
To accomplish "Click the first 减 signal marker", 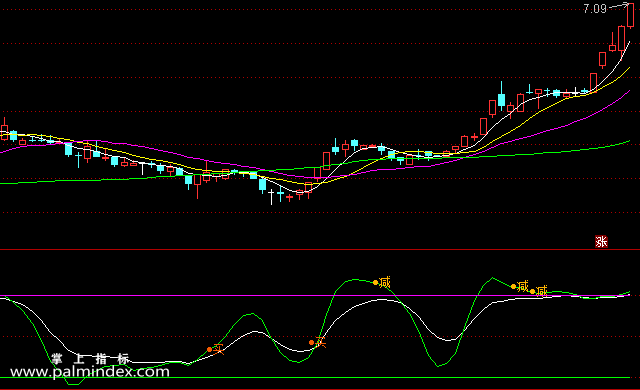I will click(x=382, y=282).
